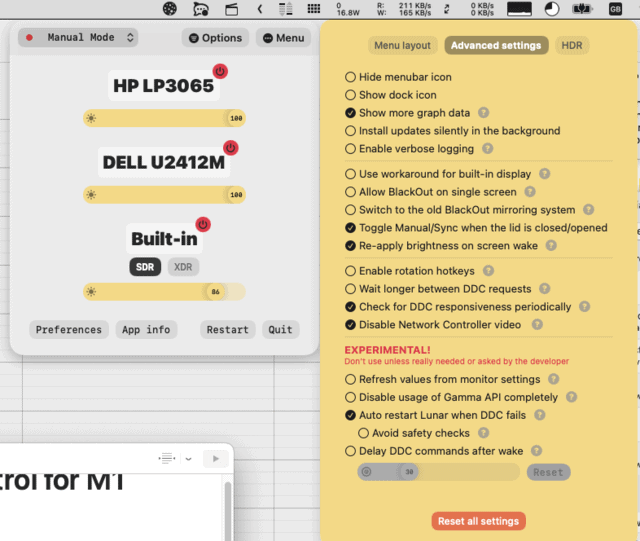Open help for old BlackOut mirroring system
The width and height of the screenshot is (640, 541).
point(588,210)
